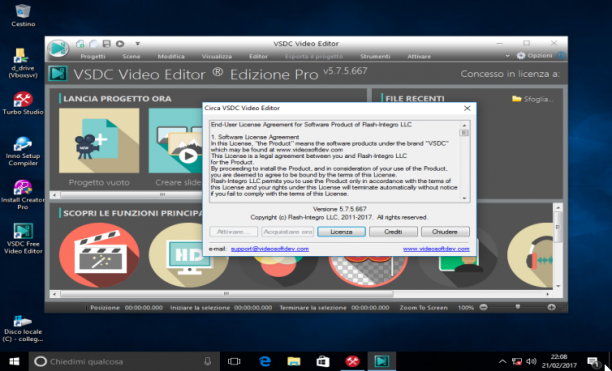Click the VSDC logo in the header banner
This screenshot has width=612, height=371.
click(58, 73)
